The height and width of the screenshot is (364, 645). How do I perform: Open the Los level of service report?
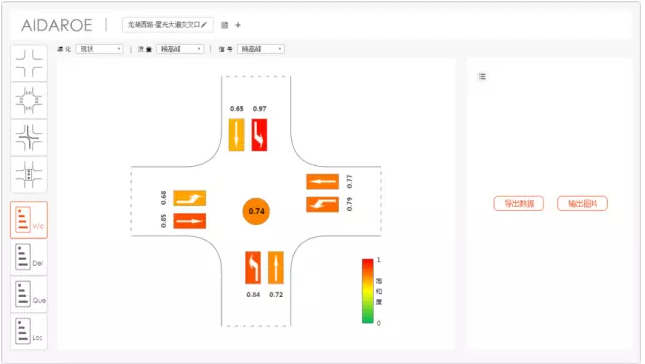pyautogui.click(x=29, y=332)
